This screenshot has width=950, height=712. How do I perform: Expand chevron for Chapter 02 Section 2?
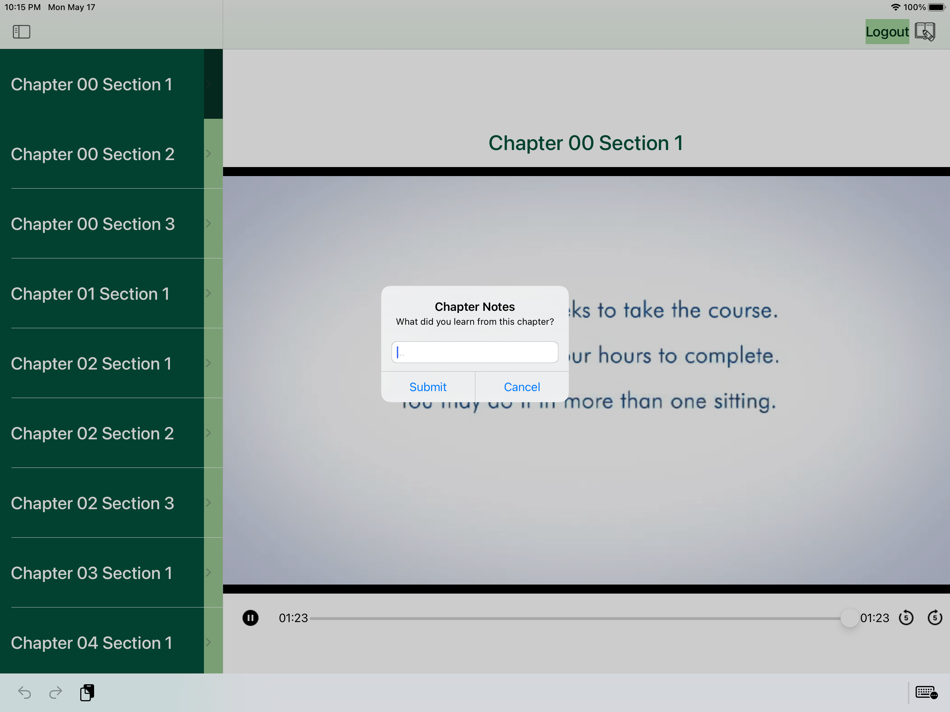208,433
